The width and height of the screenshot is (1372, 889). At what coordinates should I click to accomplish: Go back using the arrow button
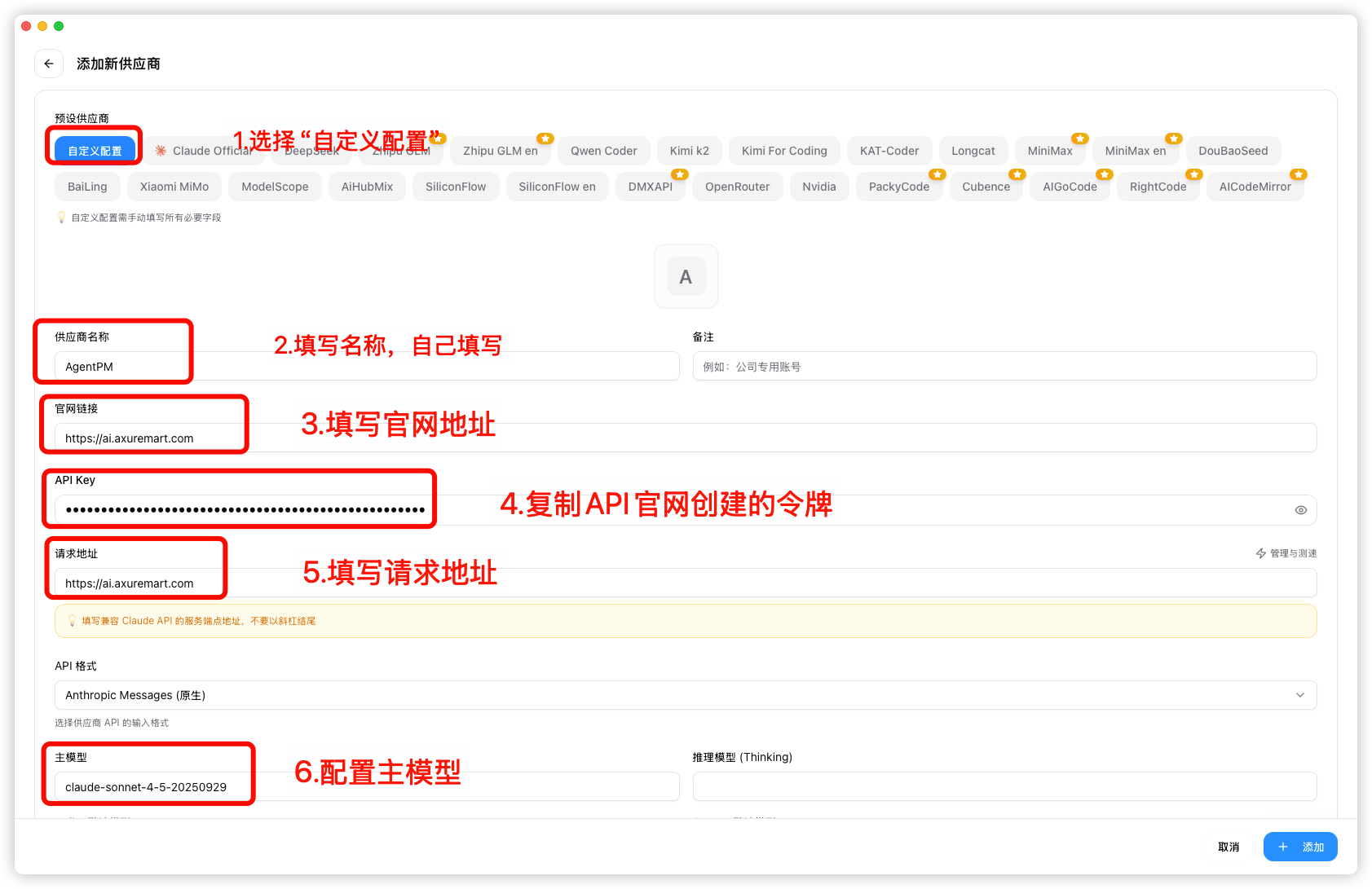coord(49,64)
